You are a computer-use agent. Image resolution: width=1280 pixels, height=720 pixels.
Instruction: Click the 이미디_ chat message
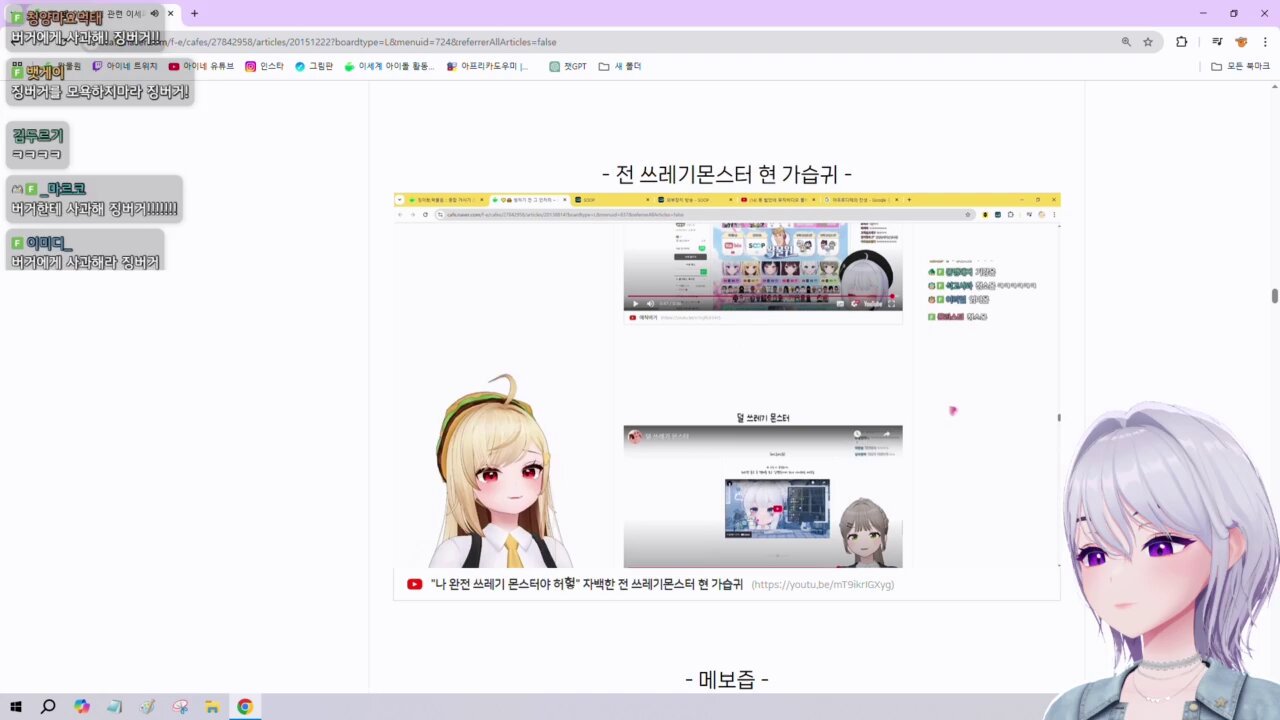pyautogui.click(x=85, y=252)
